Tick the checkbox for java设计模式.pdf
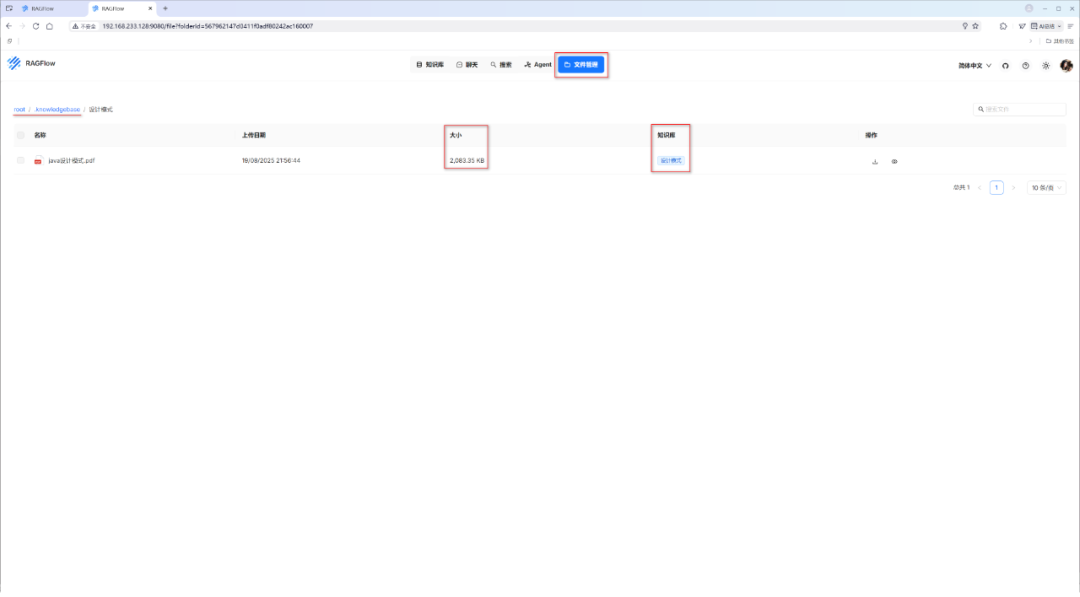This screenshot has height=597, width=1080. [21, 160]
